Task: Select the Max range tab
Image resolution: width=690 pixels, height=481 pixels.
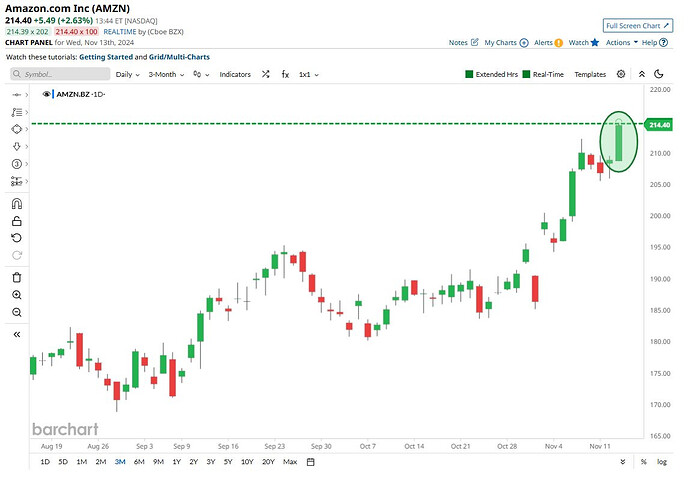Action: (x=290, y=462)
